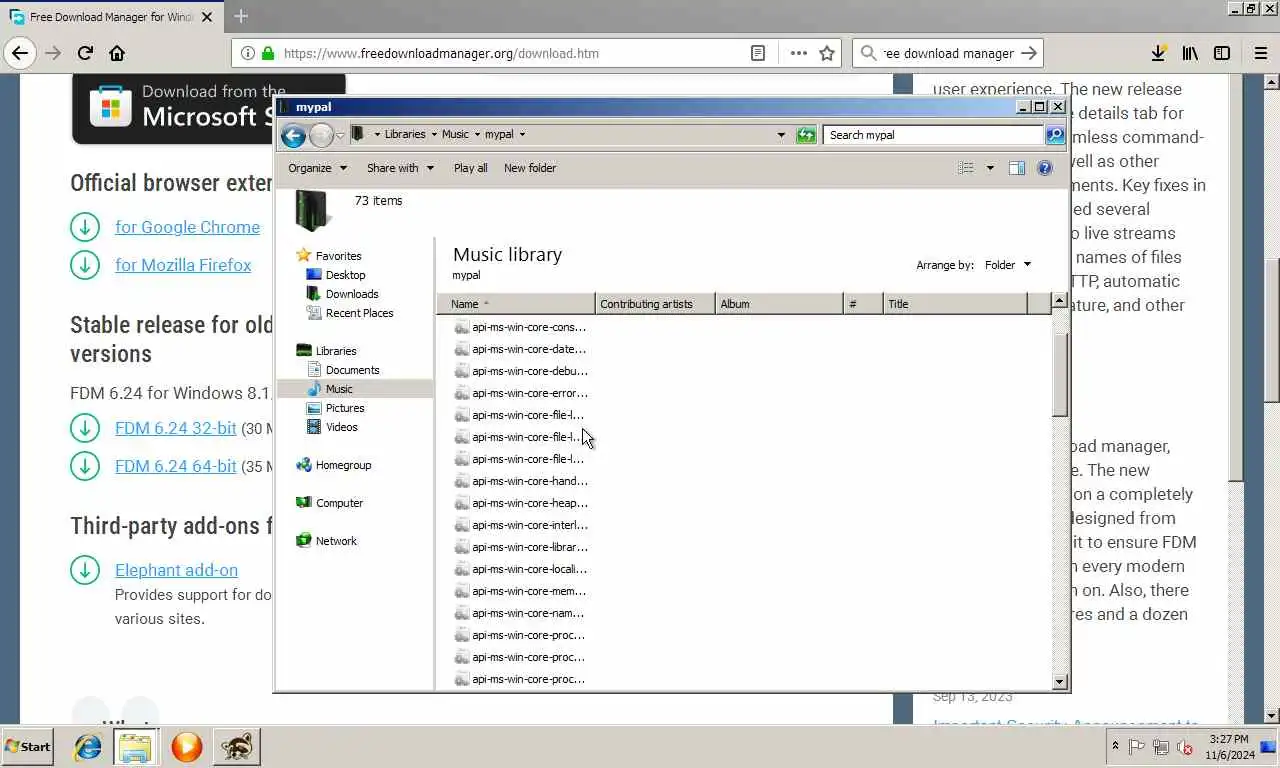The height and width of the screenshot is (768, 1280).
Task: Open the browser hamburger menu
Action: pos(1261,53)
